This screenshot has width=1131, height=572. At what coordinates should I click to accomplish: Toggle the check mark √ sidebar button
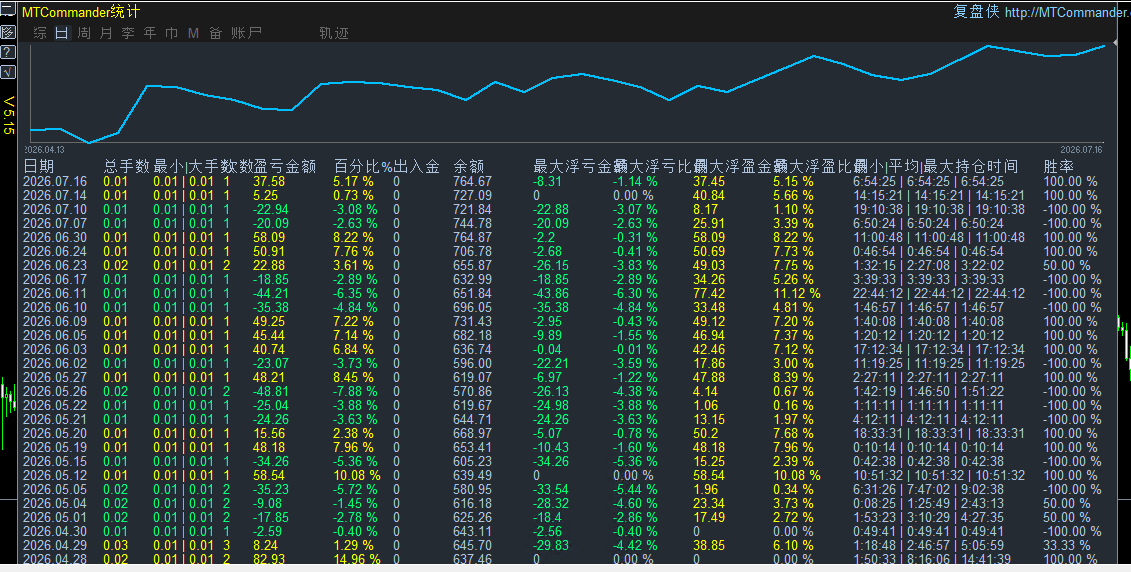[x=7, y=72]
